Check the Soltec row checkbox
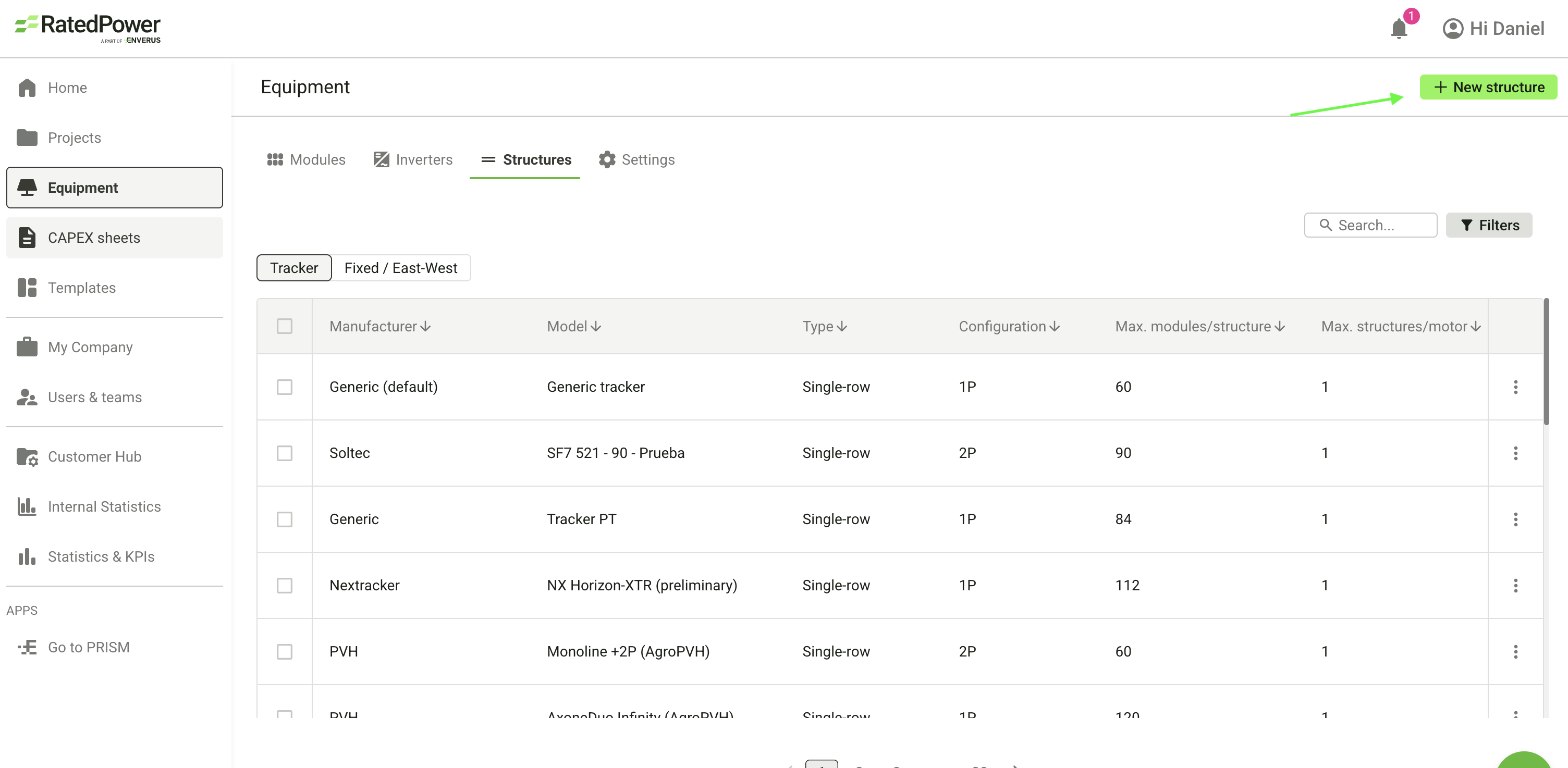 pos(284,453)
